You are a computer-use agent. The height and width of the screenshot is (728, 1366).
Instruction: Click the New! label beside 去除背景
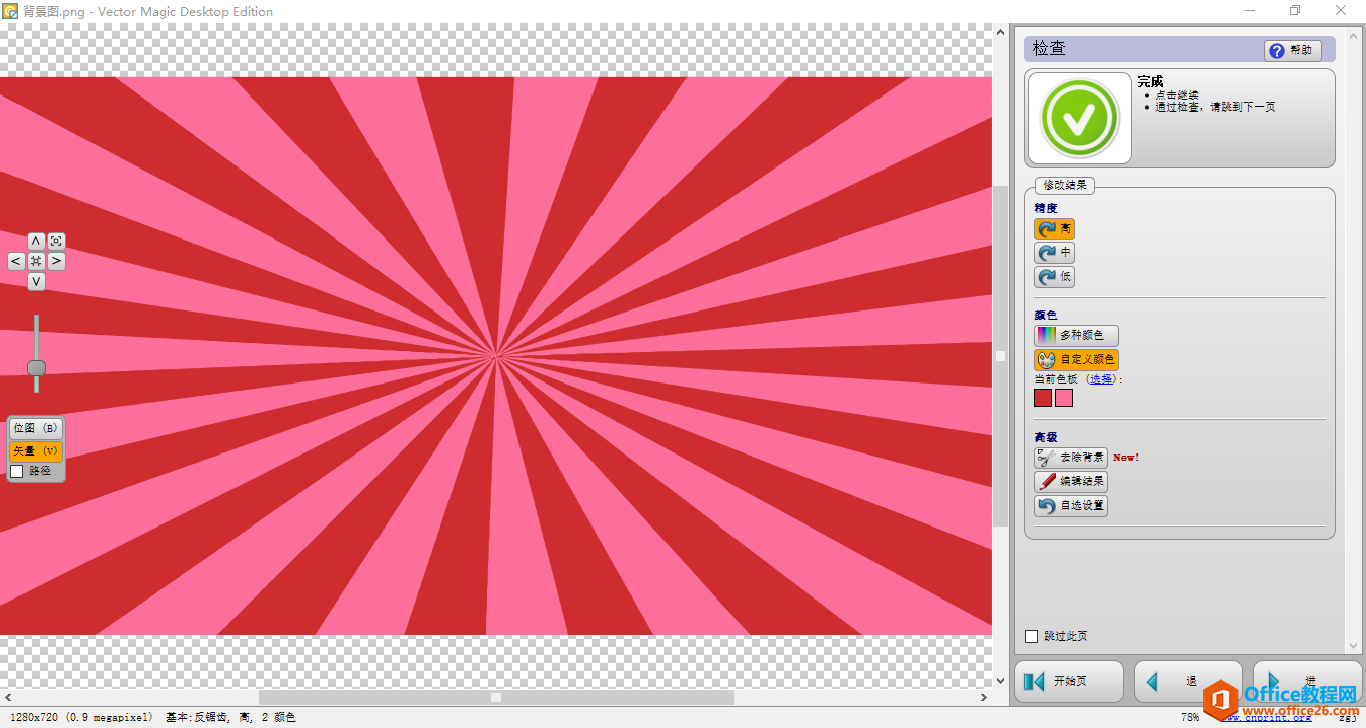click(x=1126, y=458)
